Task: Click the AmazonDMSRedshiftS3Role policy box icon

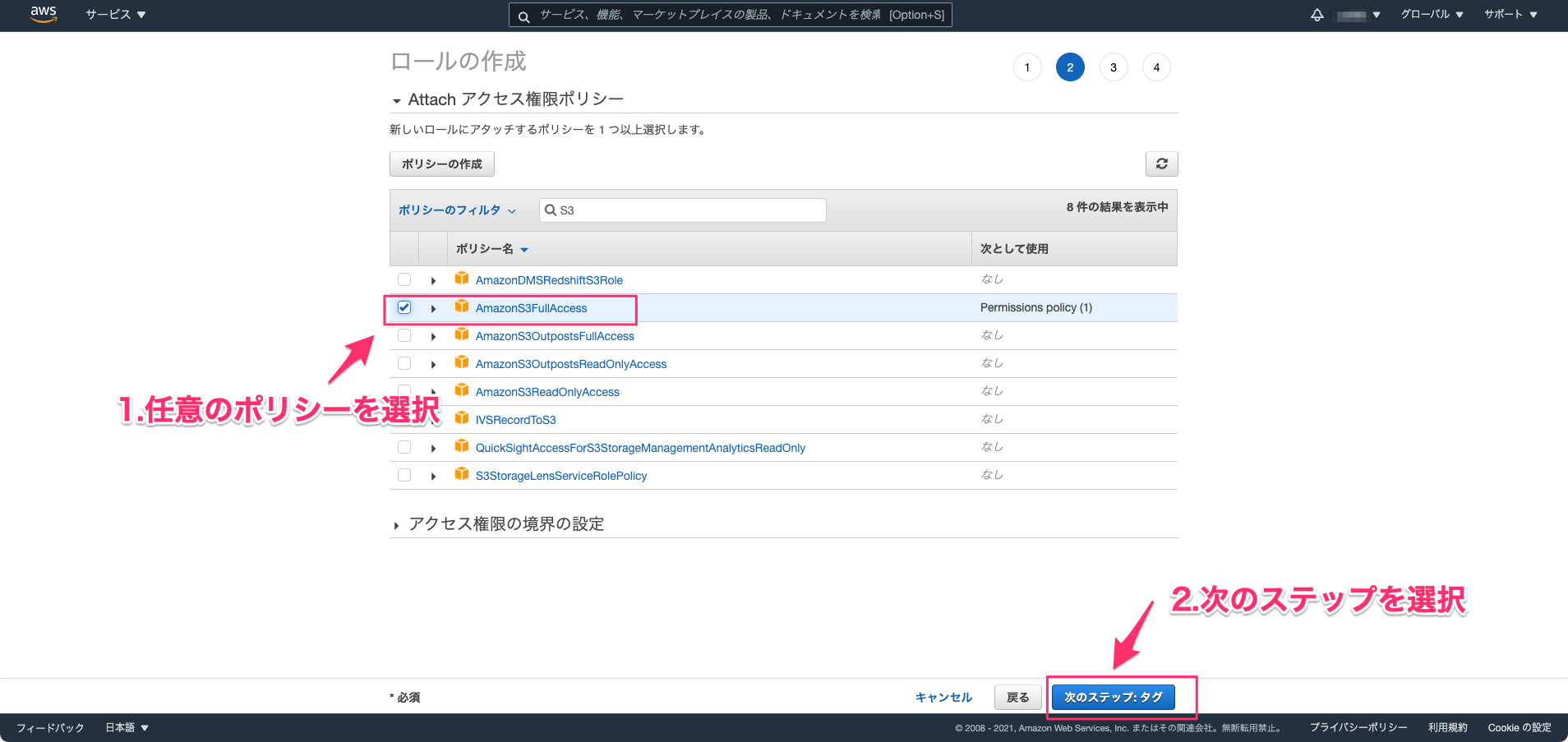Action: (462, 279)
